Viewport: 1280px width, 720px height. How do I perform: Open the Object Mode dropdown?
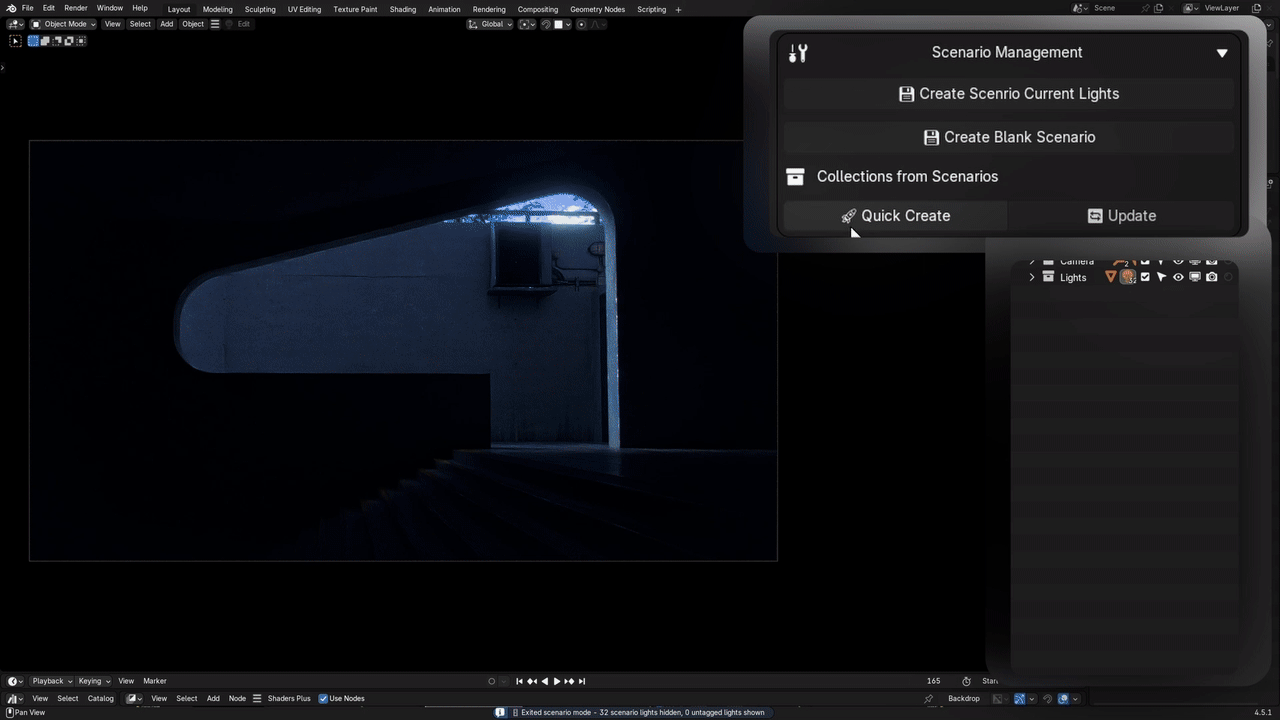tap(63, 24)
